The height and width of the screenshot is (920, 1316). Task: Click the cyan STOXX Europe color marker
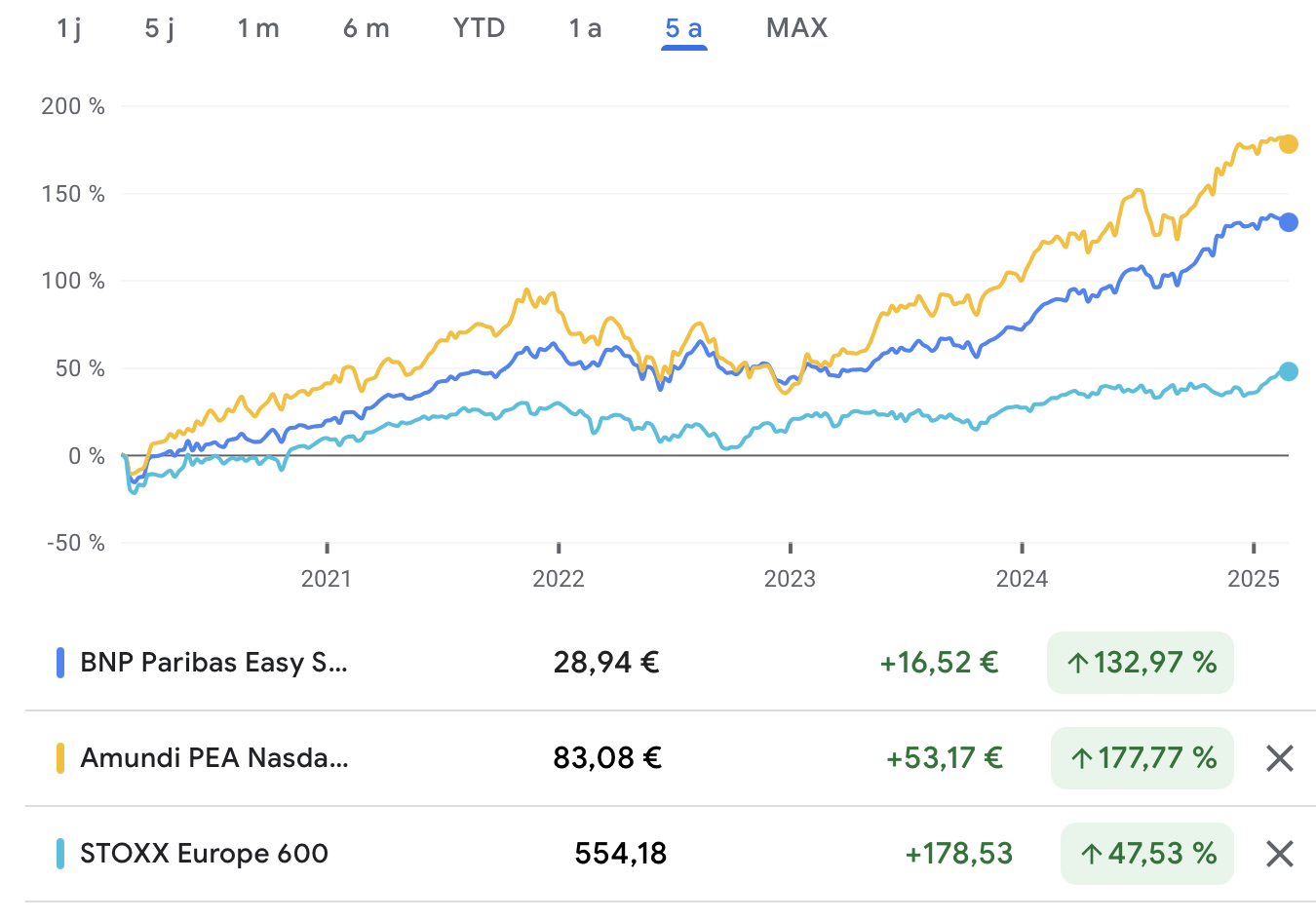(x=60, y=854)
